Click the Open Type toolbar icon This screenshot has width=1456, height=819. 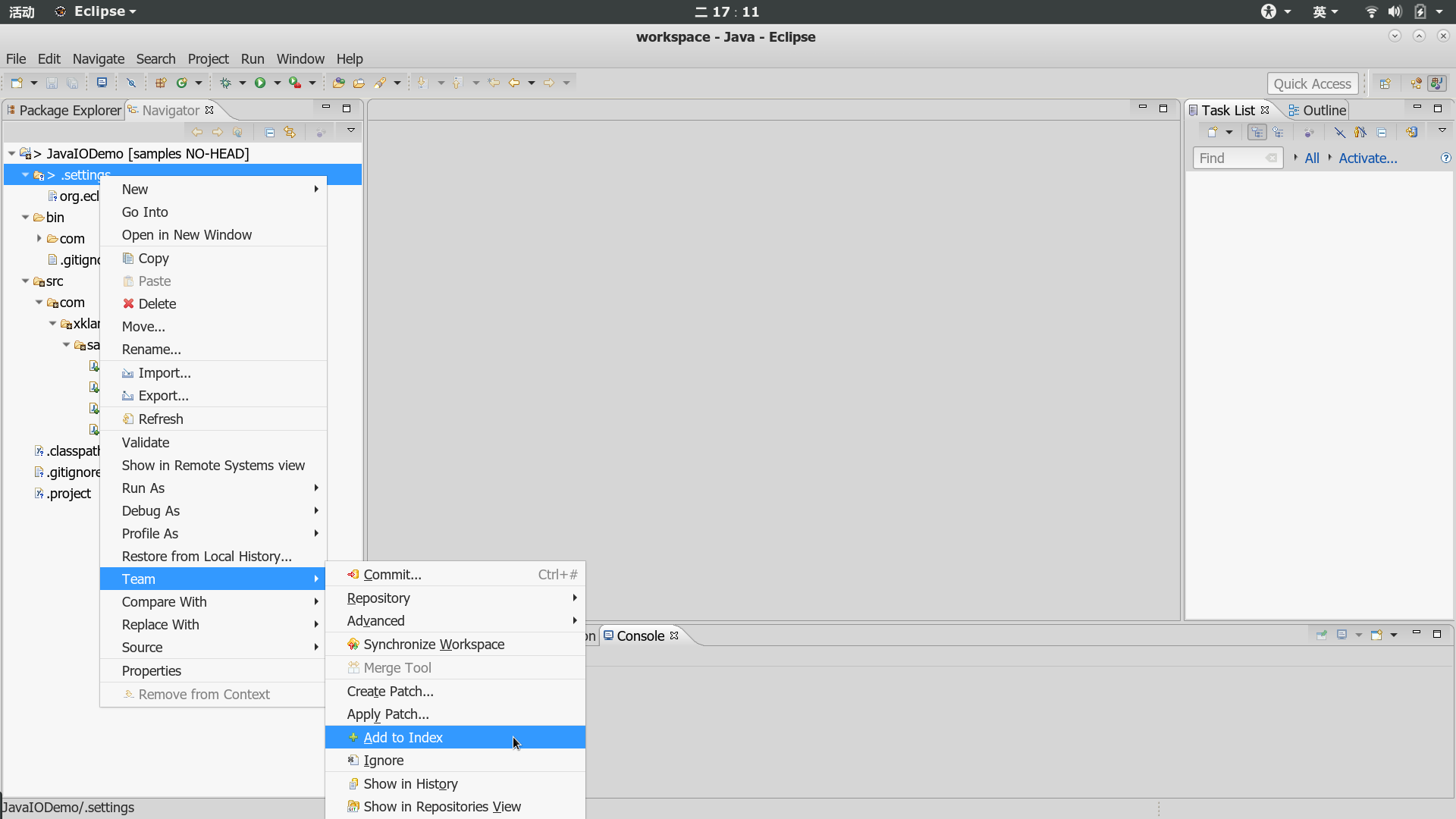pyautogui.click(x=338, y=83)
